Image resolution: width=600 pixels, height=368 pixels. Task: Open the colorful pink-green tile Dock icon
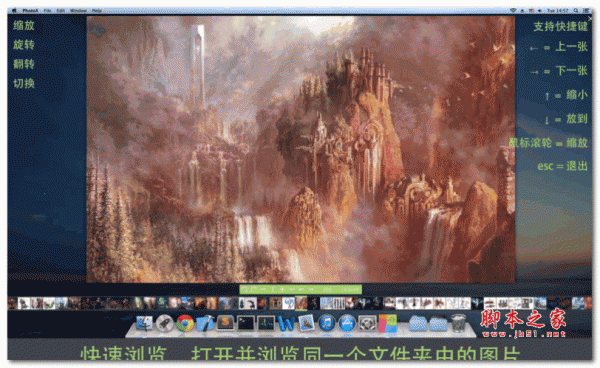click(387, 324)
